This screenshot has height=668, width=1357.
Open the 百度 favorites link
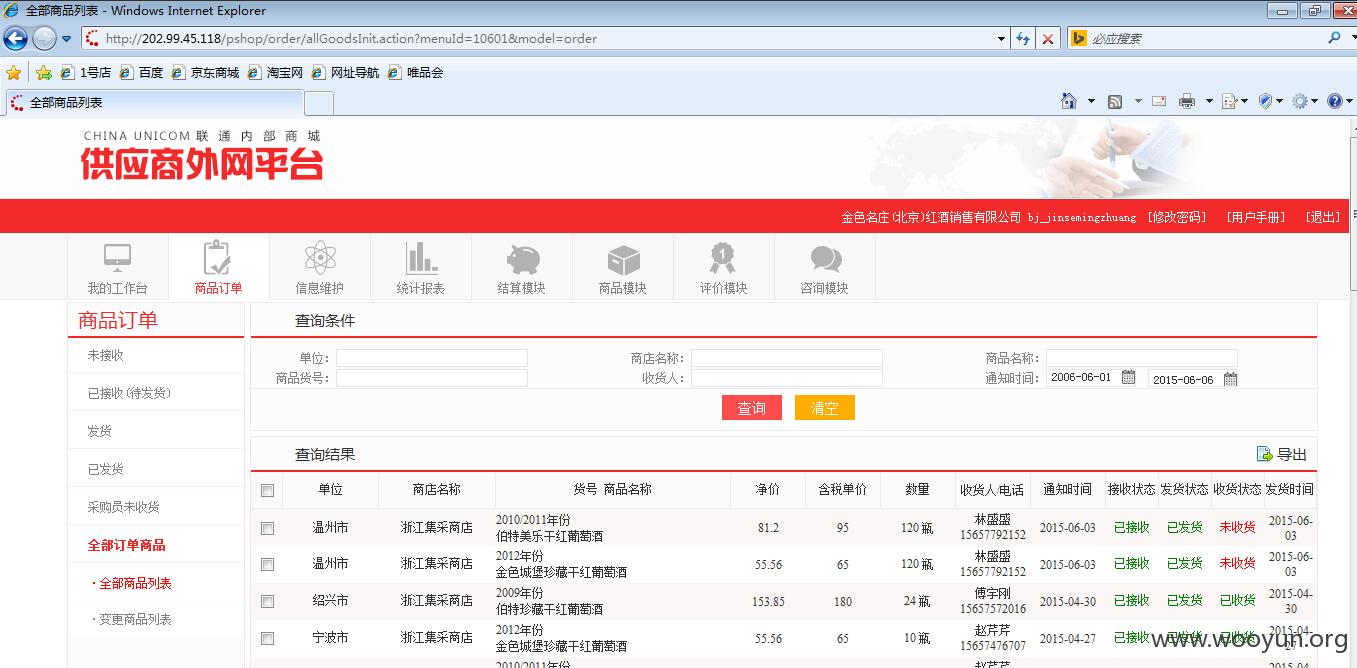click(141, 73)
